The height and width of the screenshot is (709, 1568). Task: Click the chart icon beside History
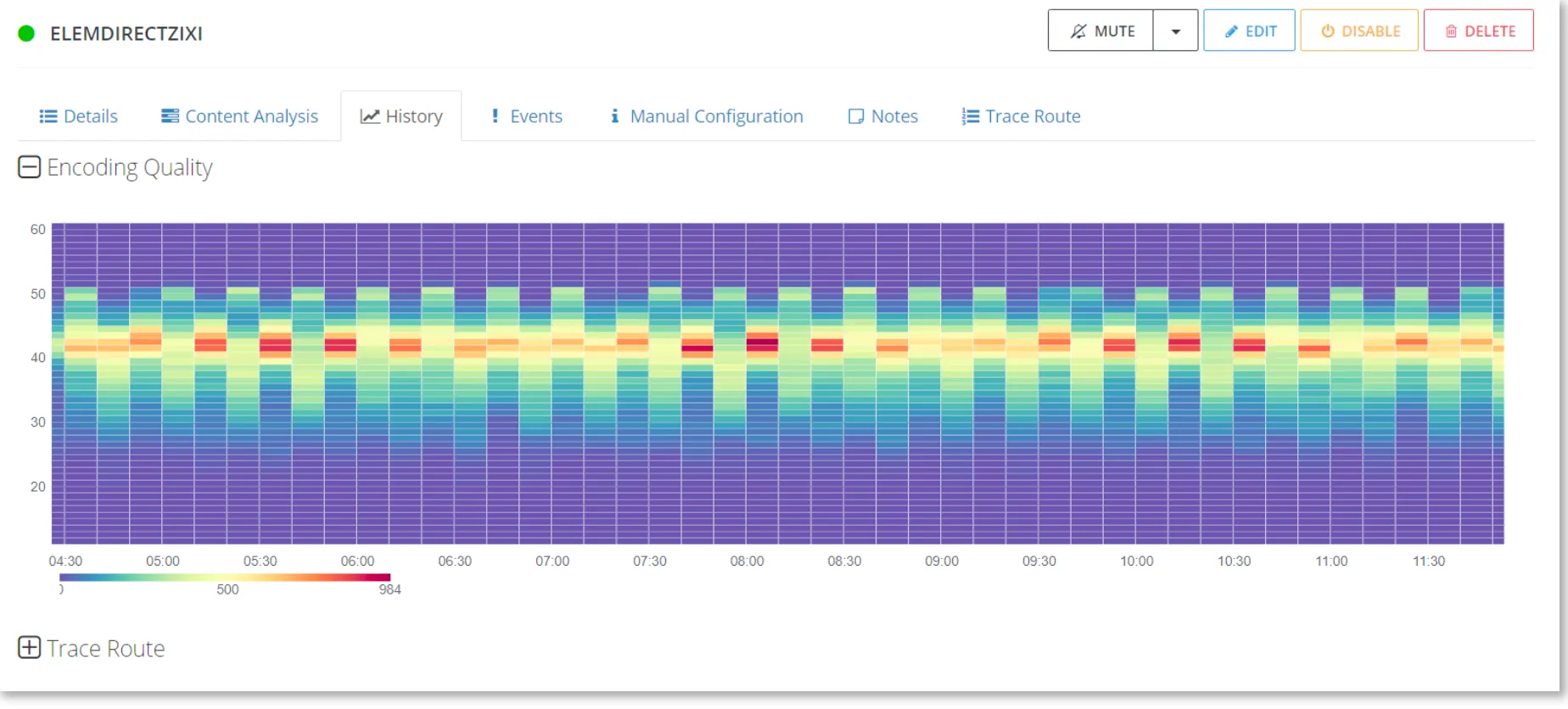(370, 116)
